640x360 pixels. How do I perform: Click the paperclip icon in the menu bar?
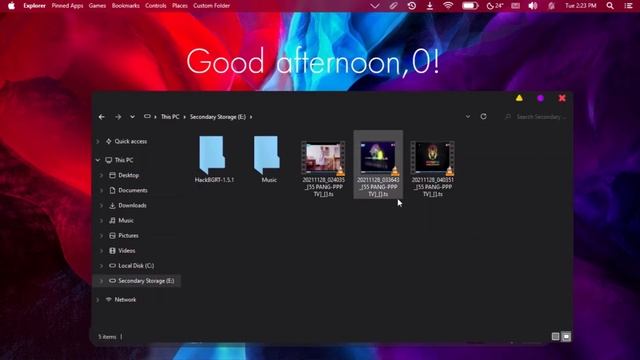pos(393,6)
